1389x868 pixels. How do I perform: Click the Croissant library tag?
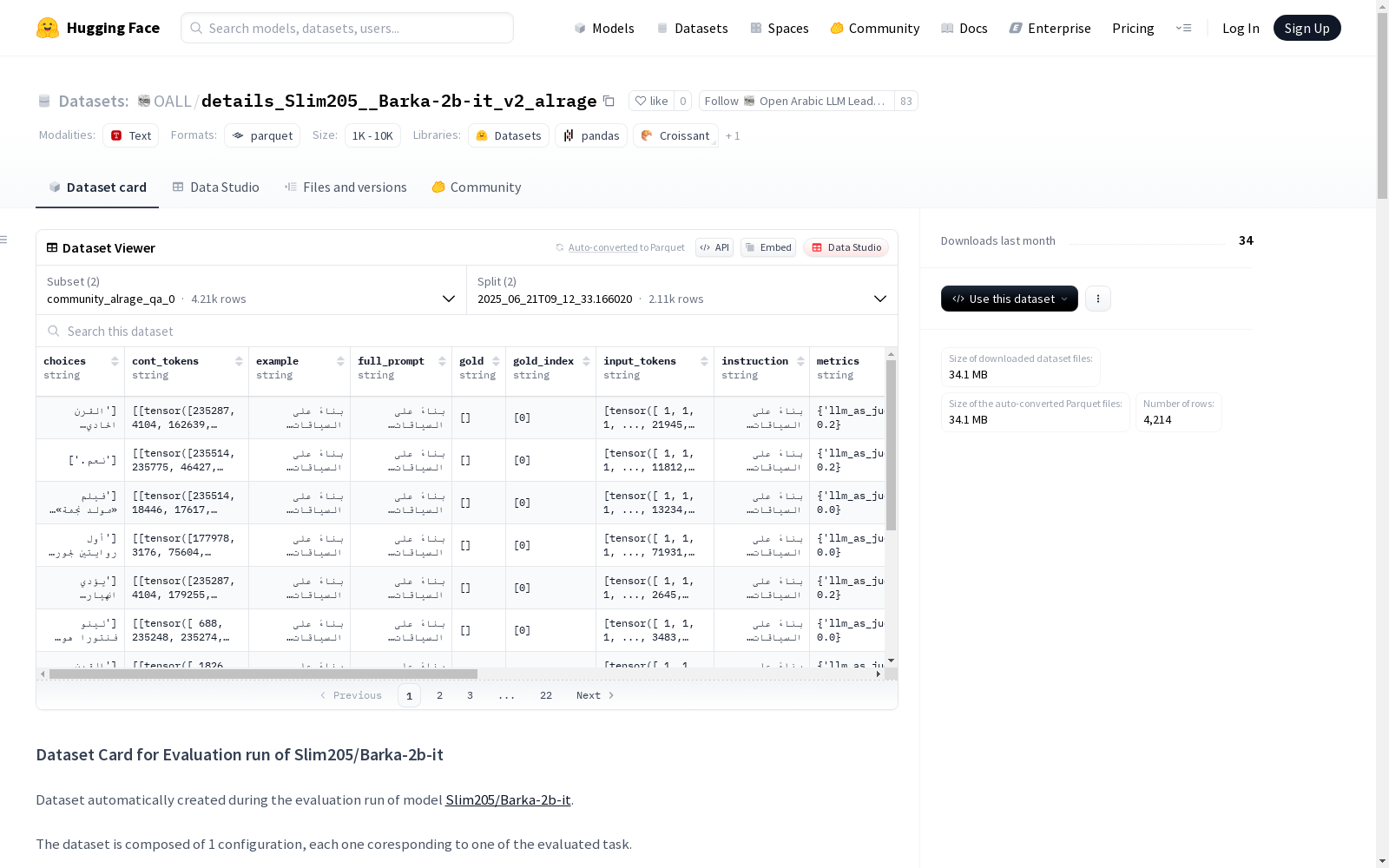pyautogui.click(x=676, y=135)
